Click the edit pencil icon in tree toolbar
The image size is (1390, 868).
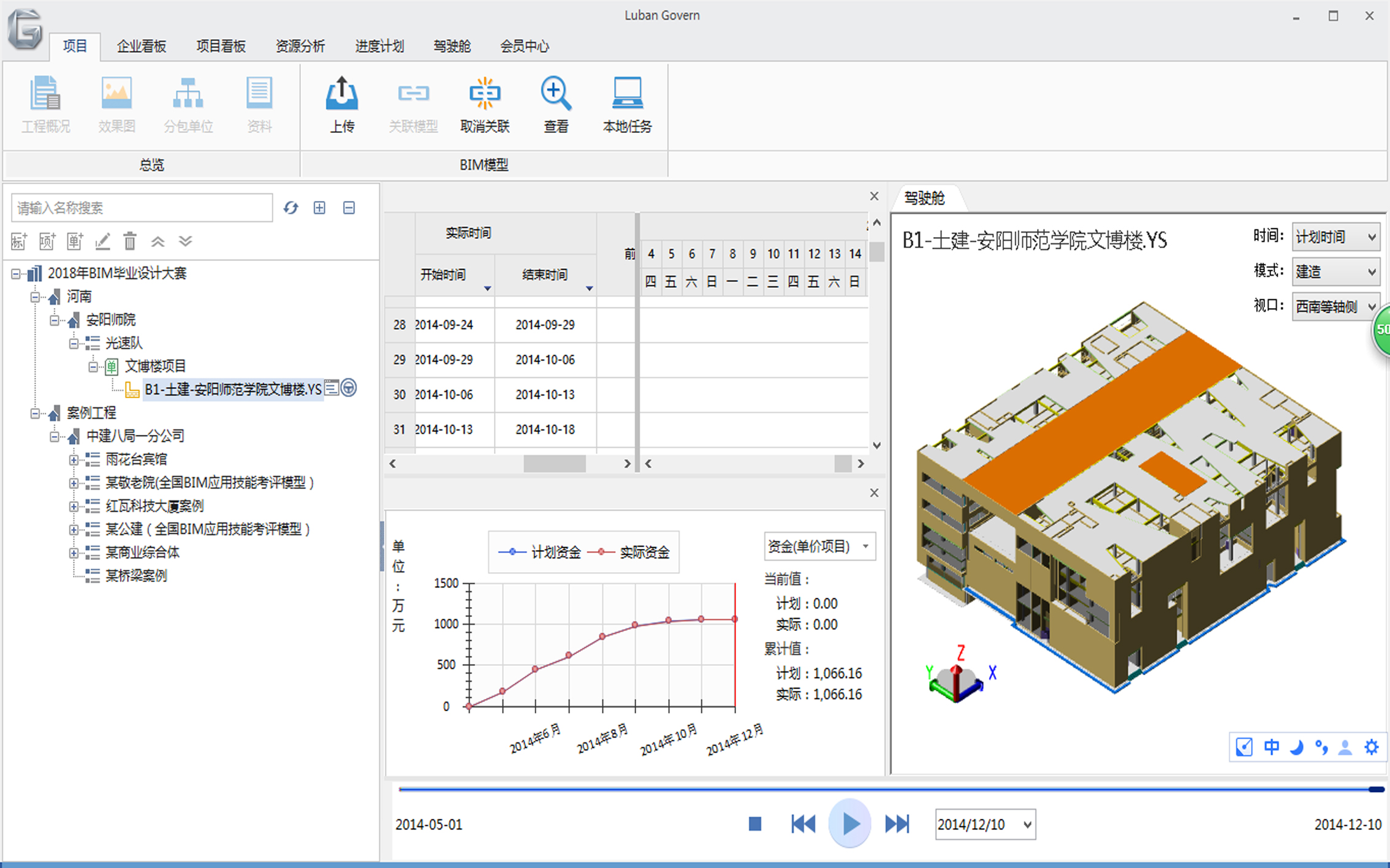(x=102, y=241)
